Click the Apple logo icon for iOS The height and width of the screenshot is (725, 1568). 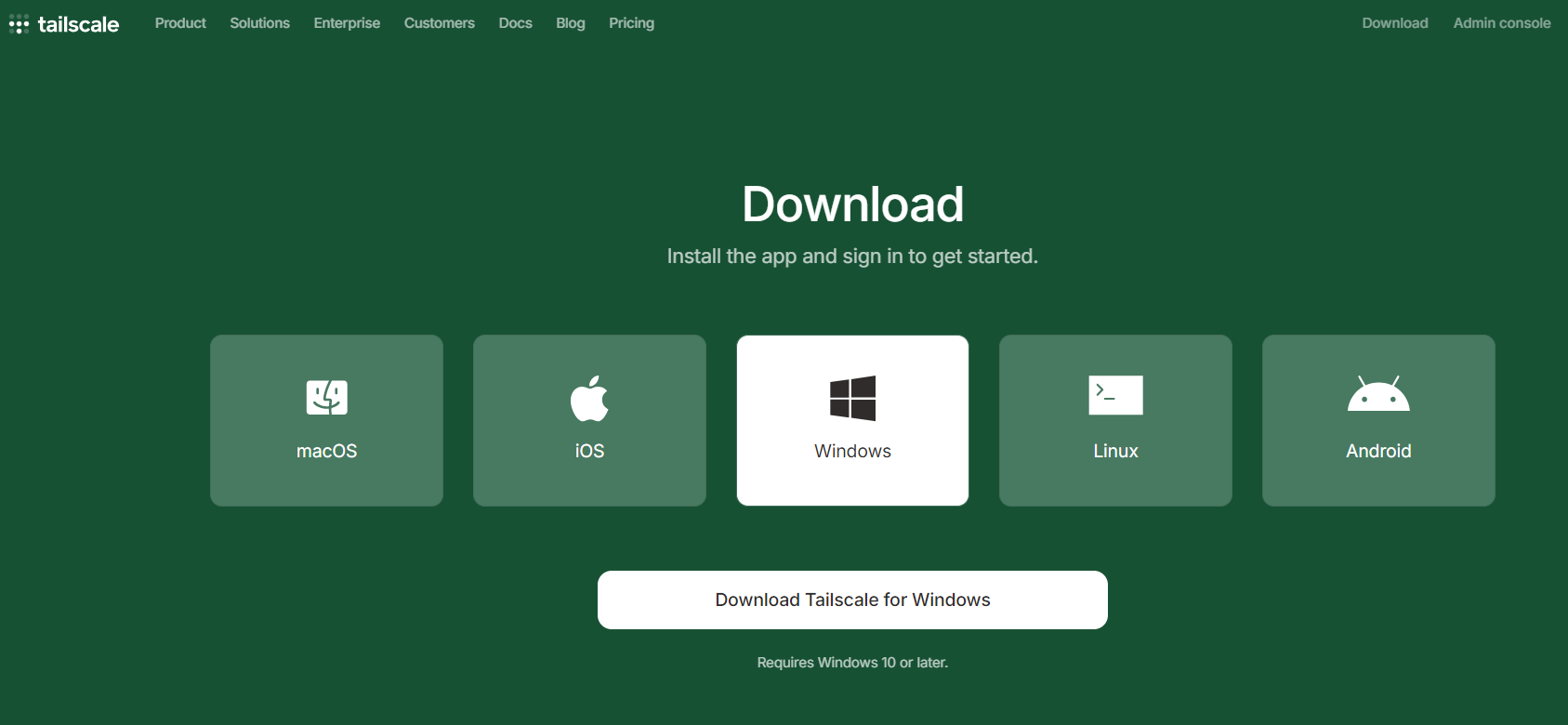(589, 398)
